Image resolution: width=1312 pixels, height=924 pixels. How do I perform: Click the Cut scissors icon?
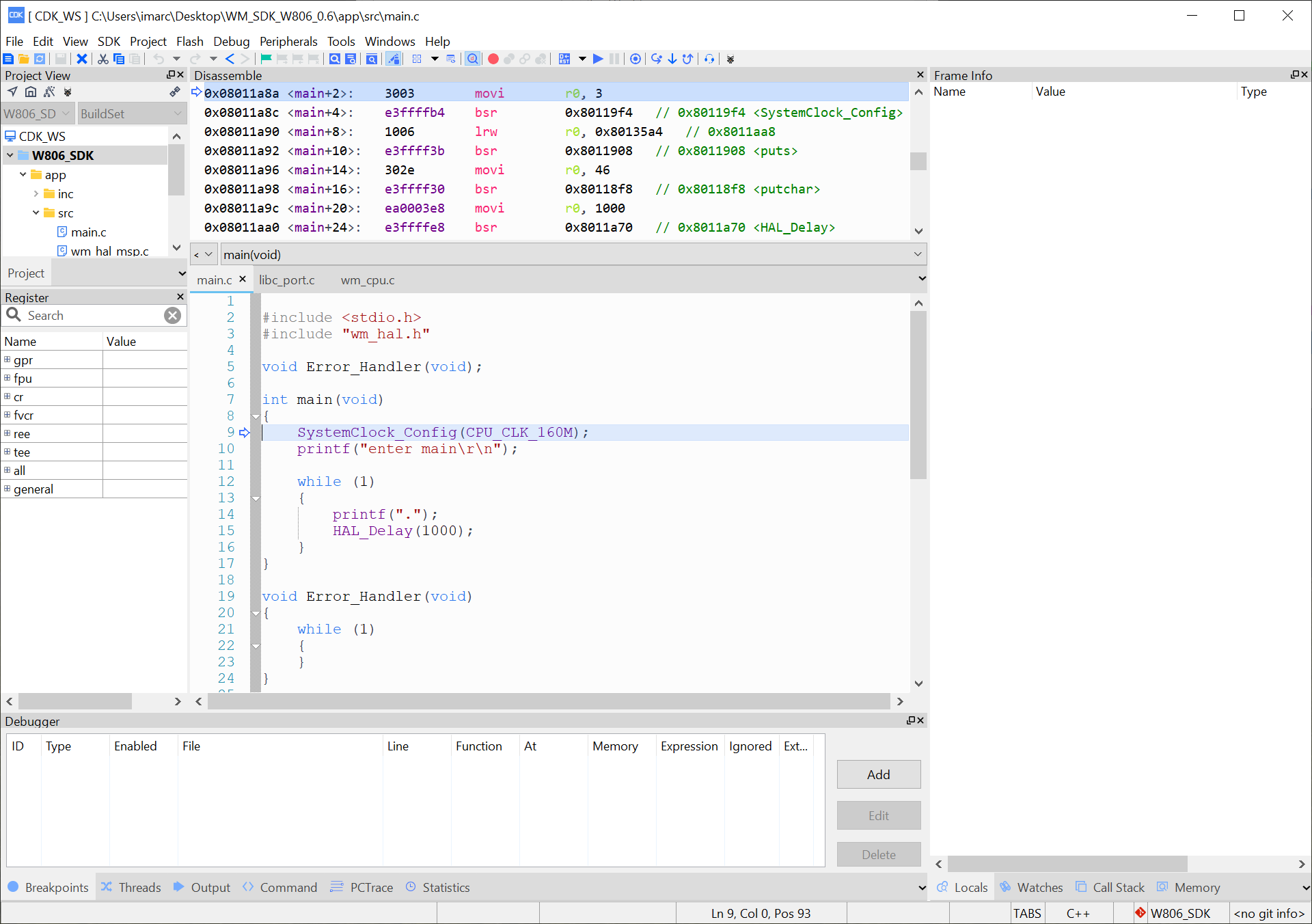[x=102, y=59]
